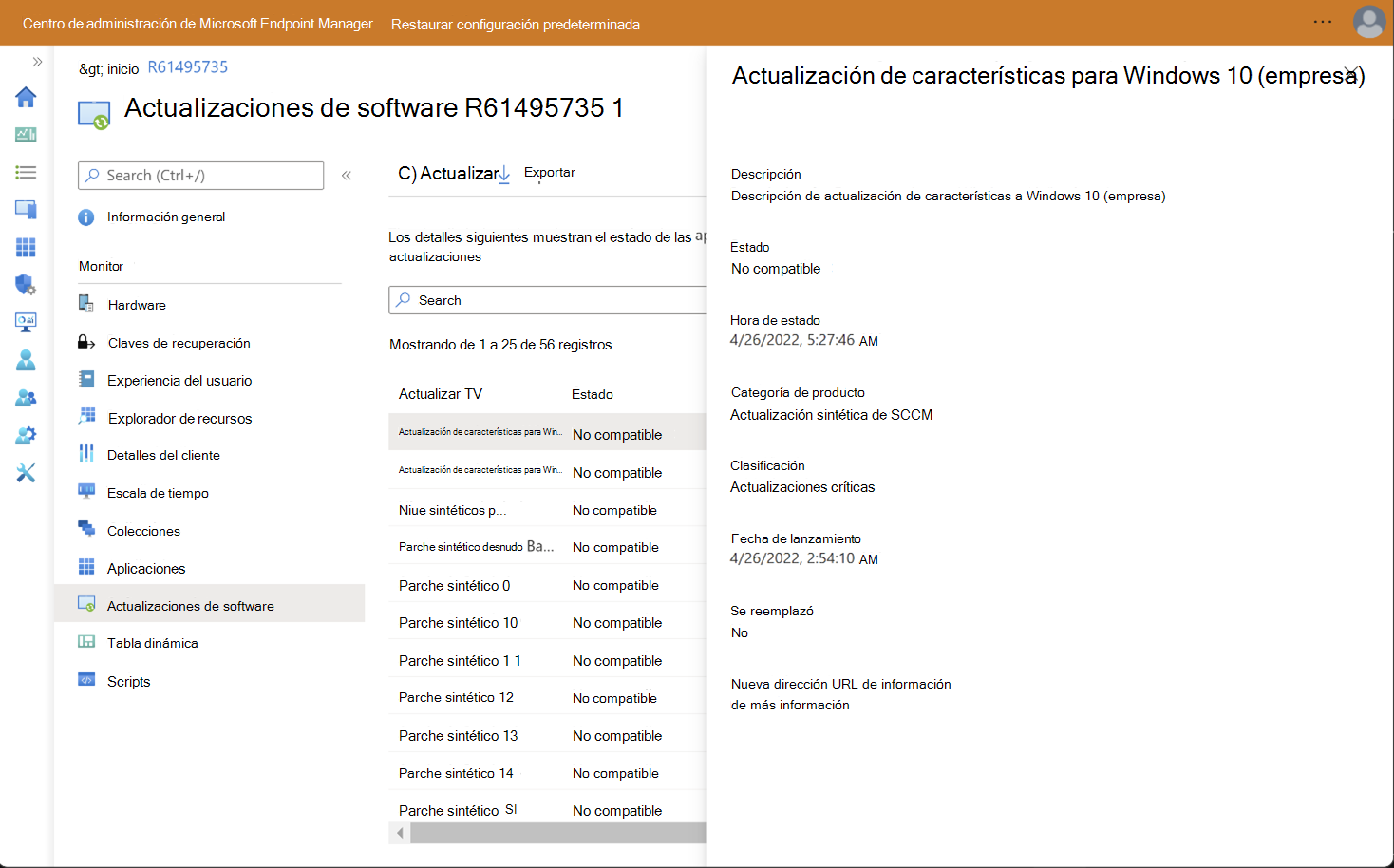Click Exportar in the toolbar

[550, 173]
